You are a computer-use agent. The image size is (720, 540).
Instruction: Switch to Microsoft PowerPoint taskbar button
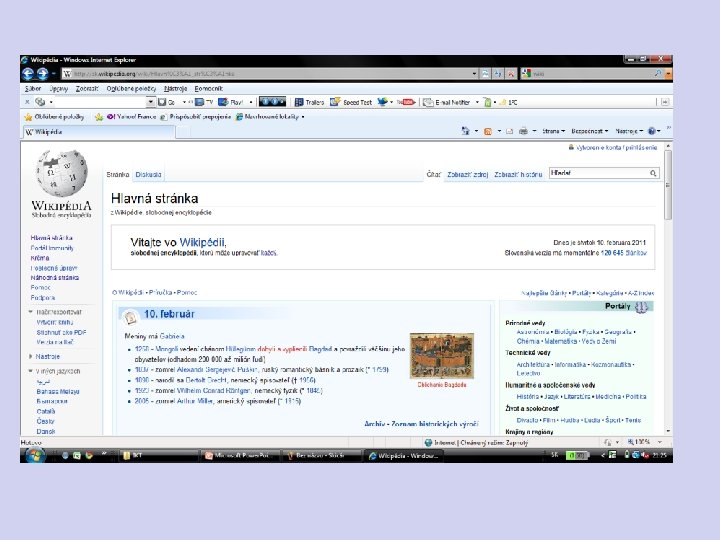(239, 456)
